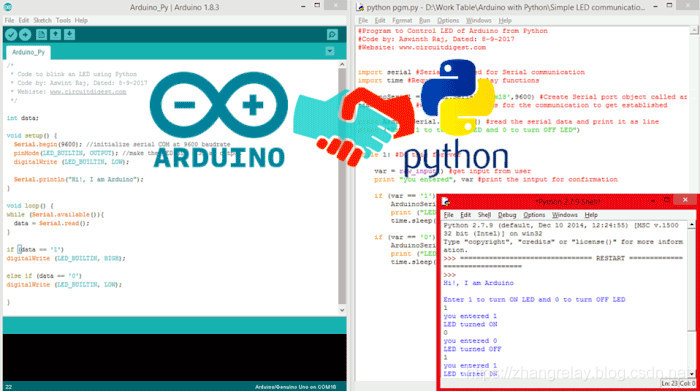
Task: Click the Python Shell window title icon
Action: click(x=446, y=201)
